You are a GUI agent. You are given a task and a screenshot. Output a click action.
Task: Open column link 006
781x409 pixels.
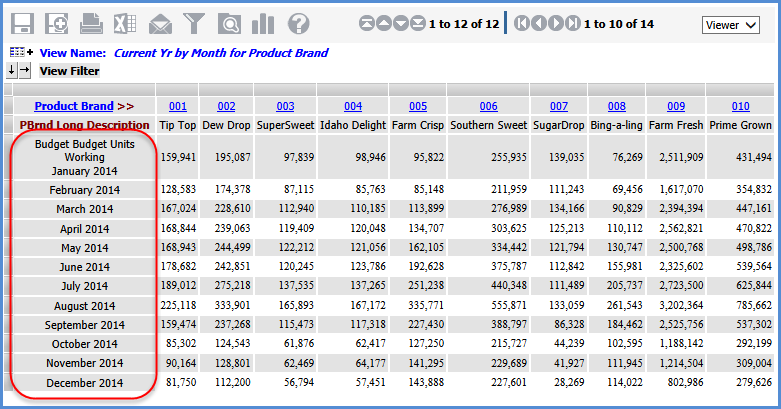tap(488, 106)
